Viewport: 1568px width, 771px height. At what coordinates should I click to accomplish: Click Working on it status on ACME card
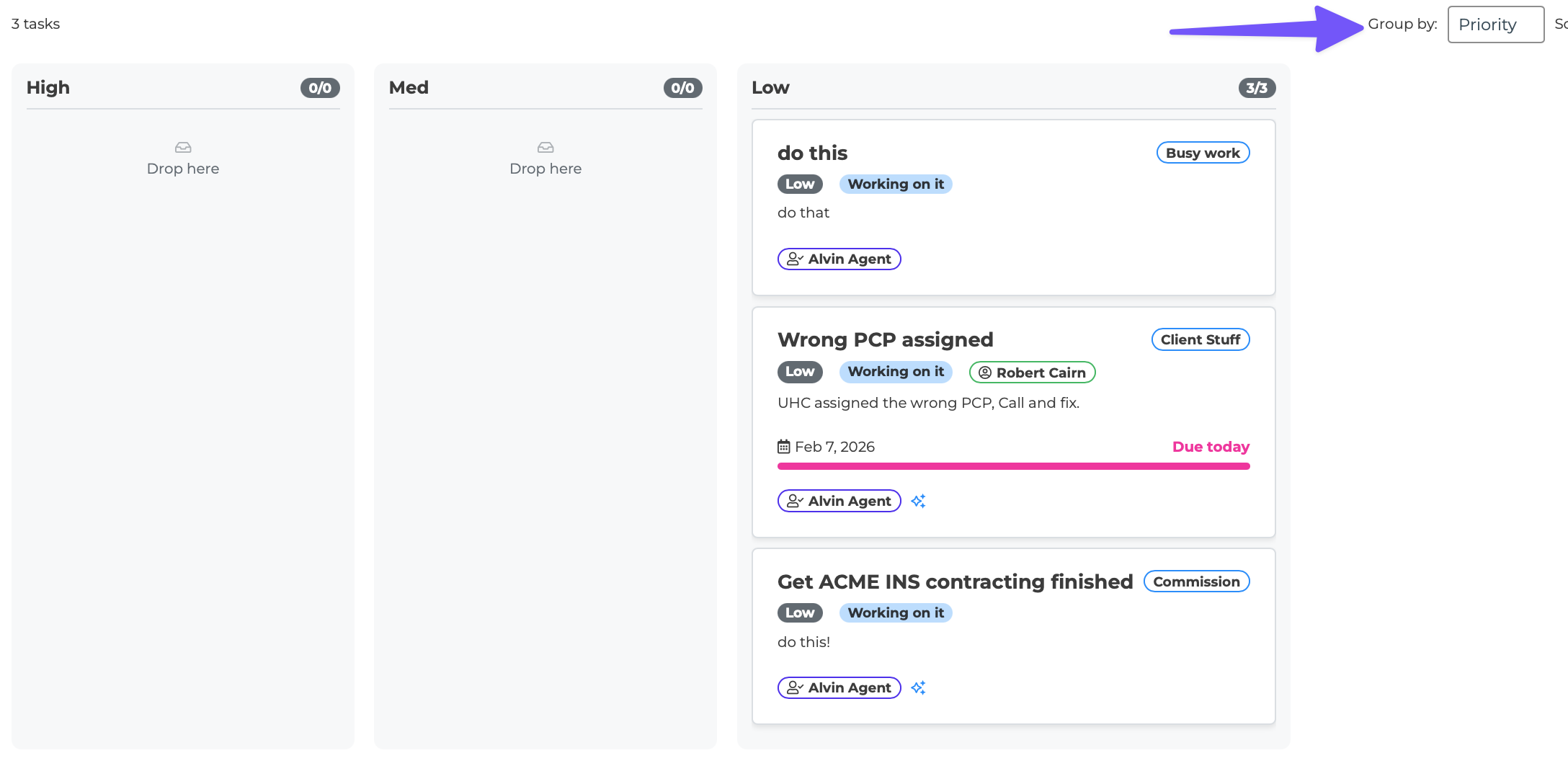point(896,612)
